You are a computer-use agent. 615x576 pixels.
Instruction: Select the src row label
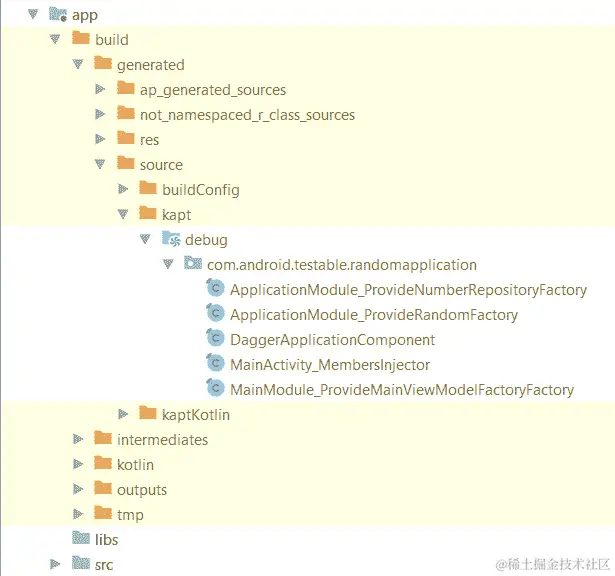tap(104, 565)
